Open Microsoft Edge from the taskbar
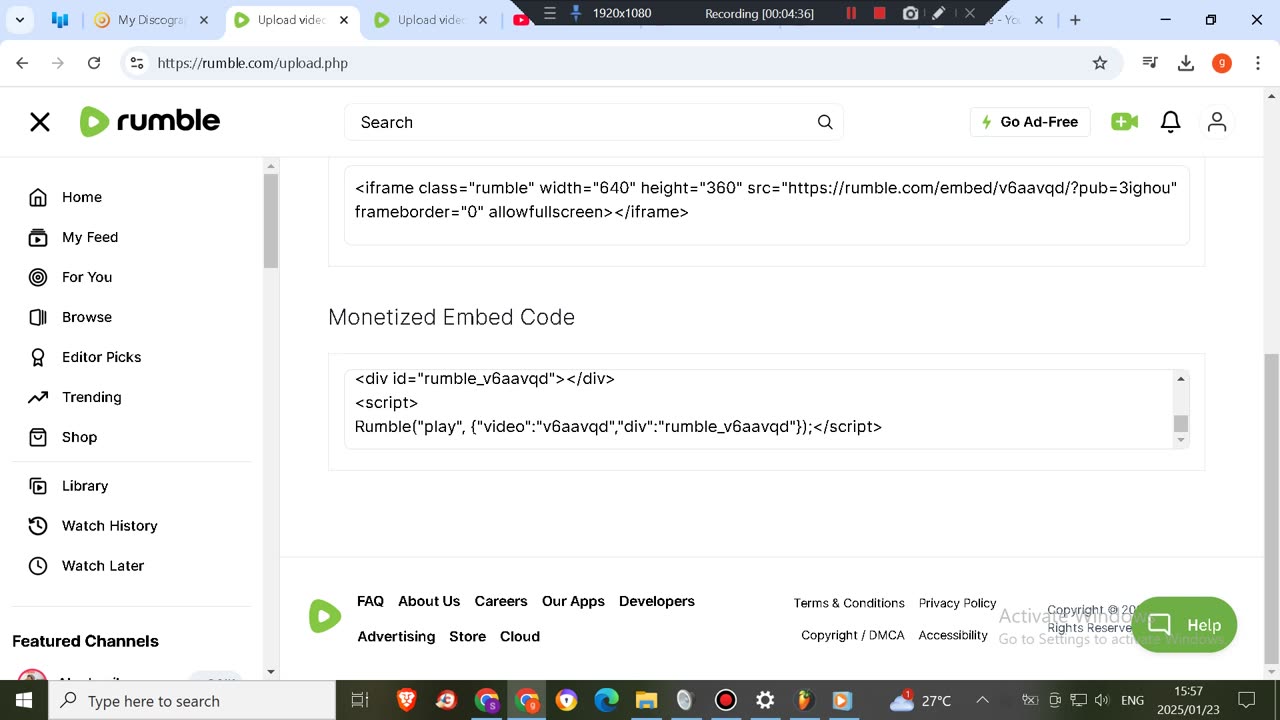Image resolution: width=1280 pixels, height=720 pixels. click(x=606, y=701)
